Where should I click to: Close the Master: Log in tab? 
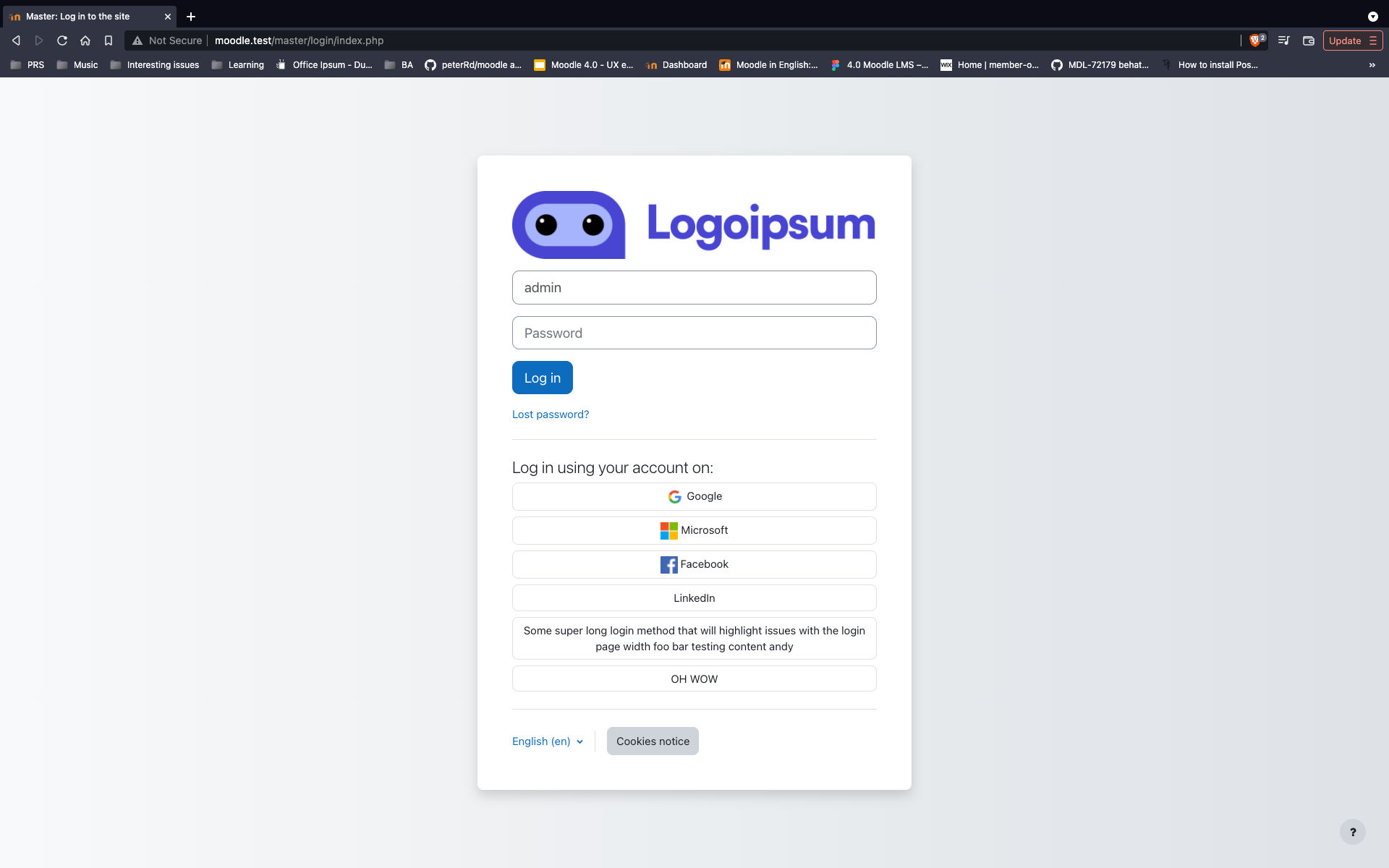[167, 16]
